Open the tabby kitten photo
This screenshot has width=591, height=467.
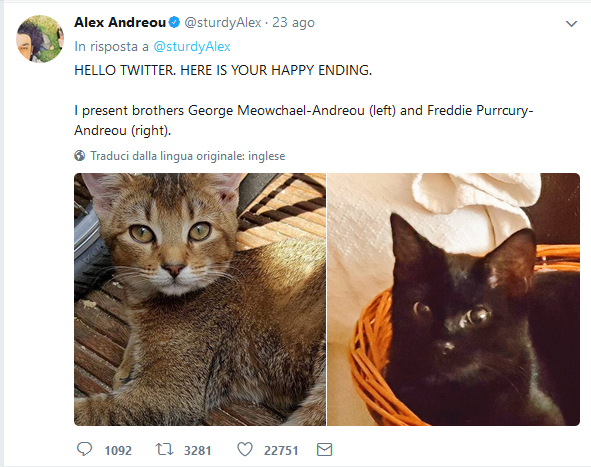point(200,299)
